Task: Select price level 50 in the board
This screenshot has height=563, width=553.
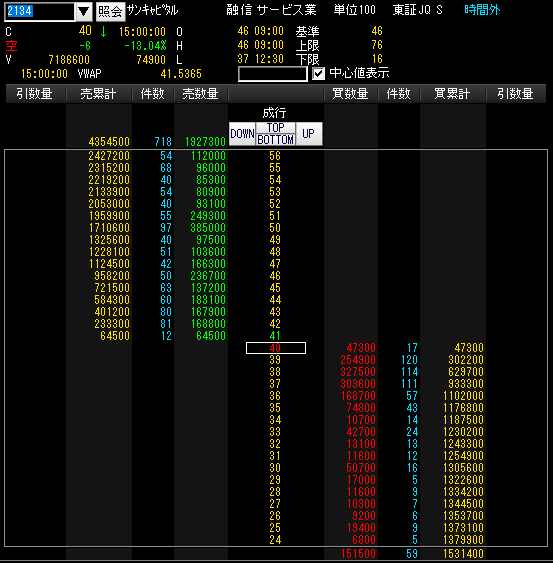Action: point(275,228)
